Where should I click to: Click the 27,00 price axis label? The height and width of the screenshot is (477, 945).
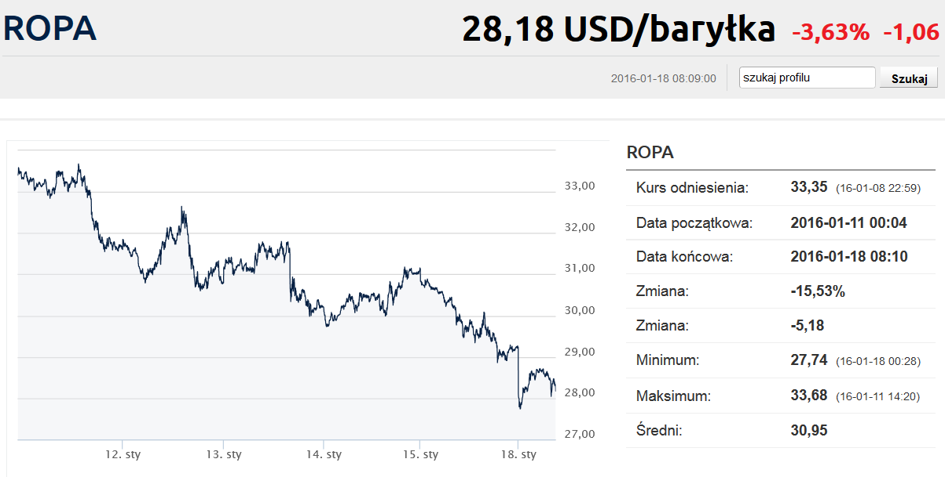click(580, 434)
